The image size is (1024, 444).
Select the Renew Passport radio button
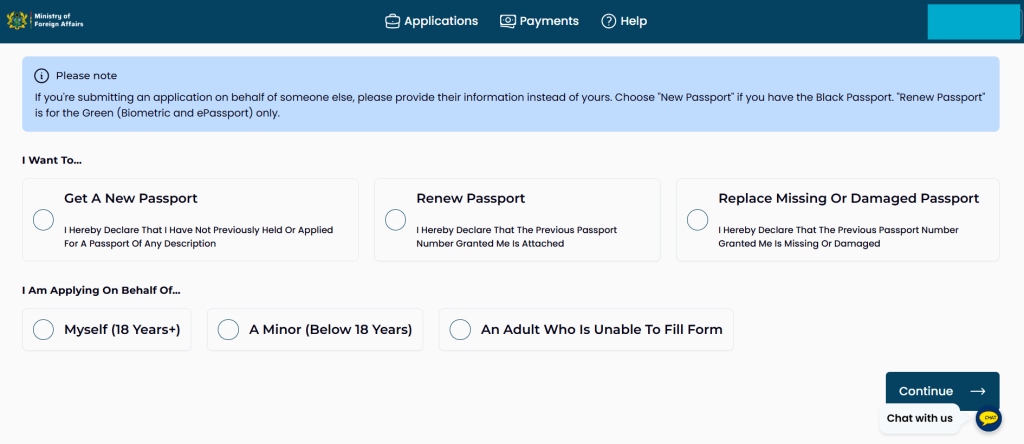pyautogui.click(x=395, y=220)
